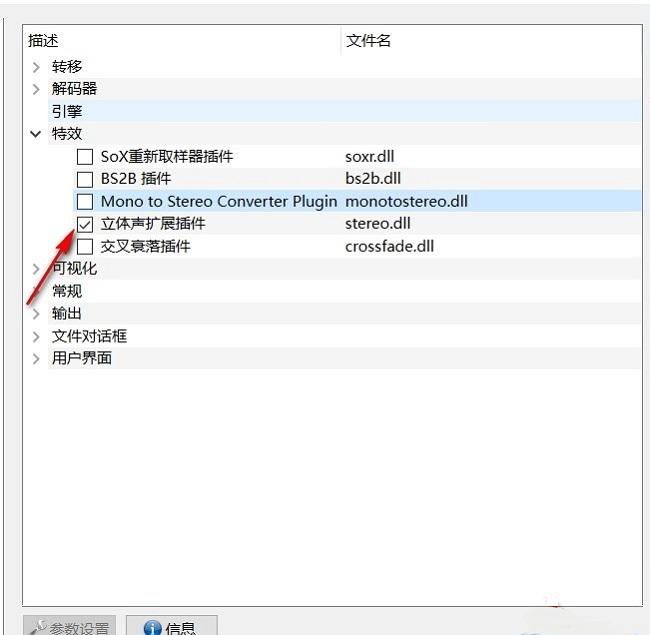The image size is (650, 635).
Task: Expand the 转移 category
Action: pyautogui.click(x=36, y=67)
